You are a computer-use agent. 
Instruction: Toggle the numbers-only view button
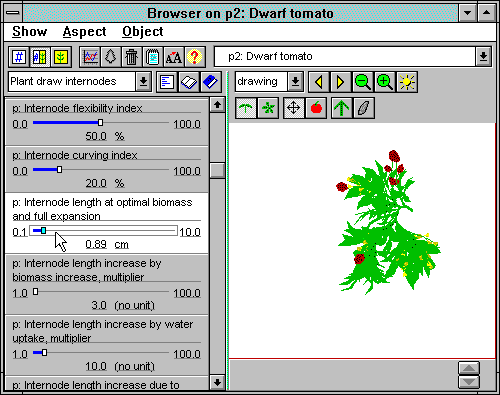tap(19, 57)
